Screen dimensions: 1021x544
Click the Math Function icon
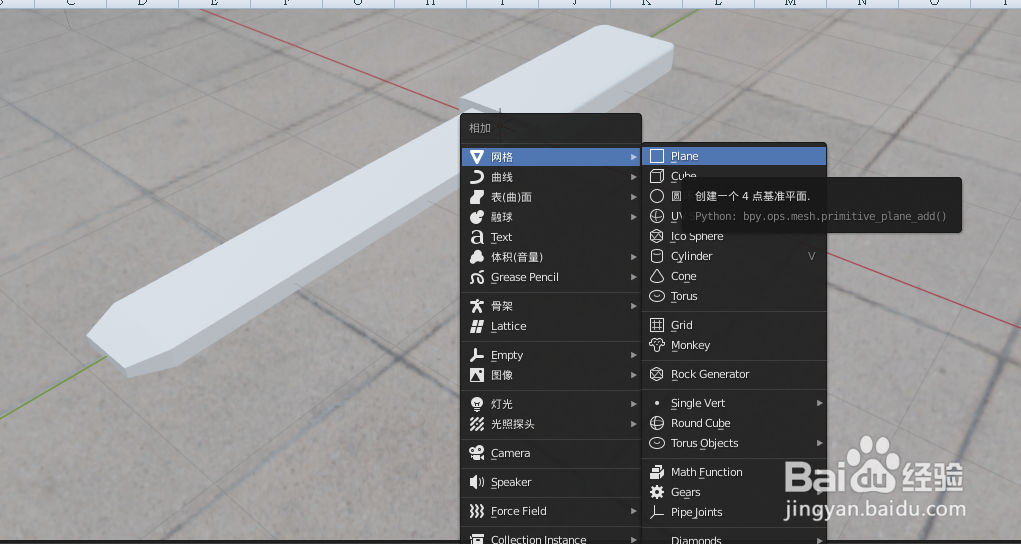coord(657,472)
